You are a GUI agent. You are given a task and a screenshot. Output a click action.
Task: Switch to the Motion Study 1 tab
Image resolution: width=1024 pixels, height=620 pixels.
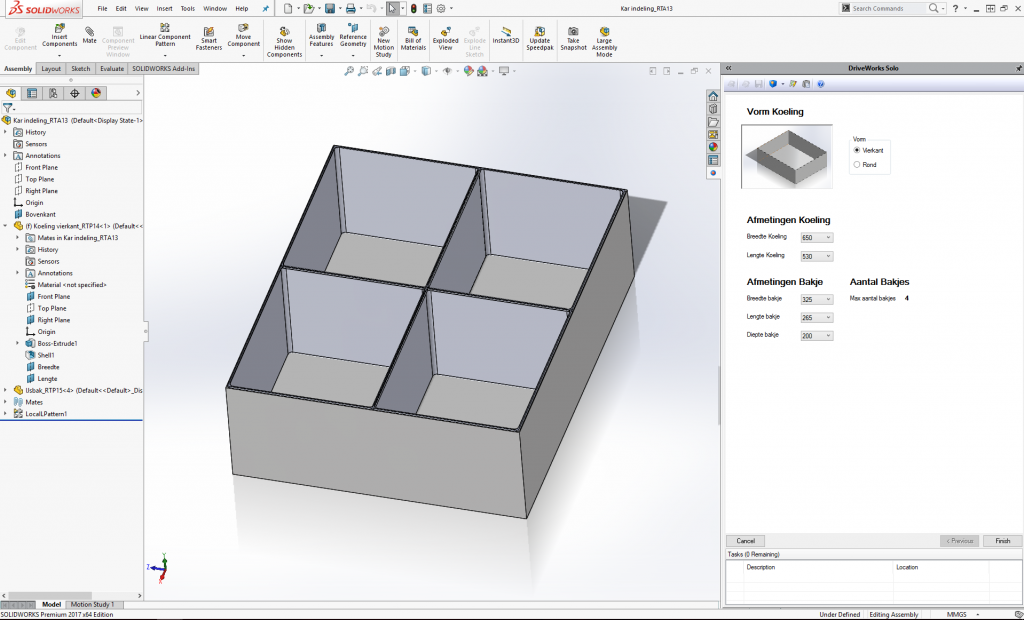tap(92, 604)
